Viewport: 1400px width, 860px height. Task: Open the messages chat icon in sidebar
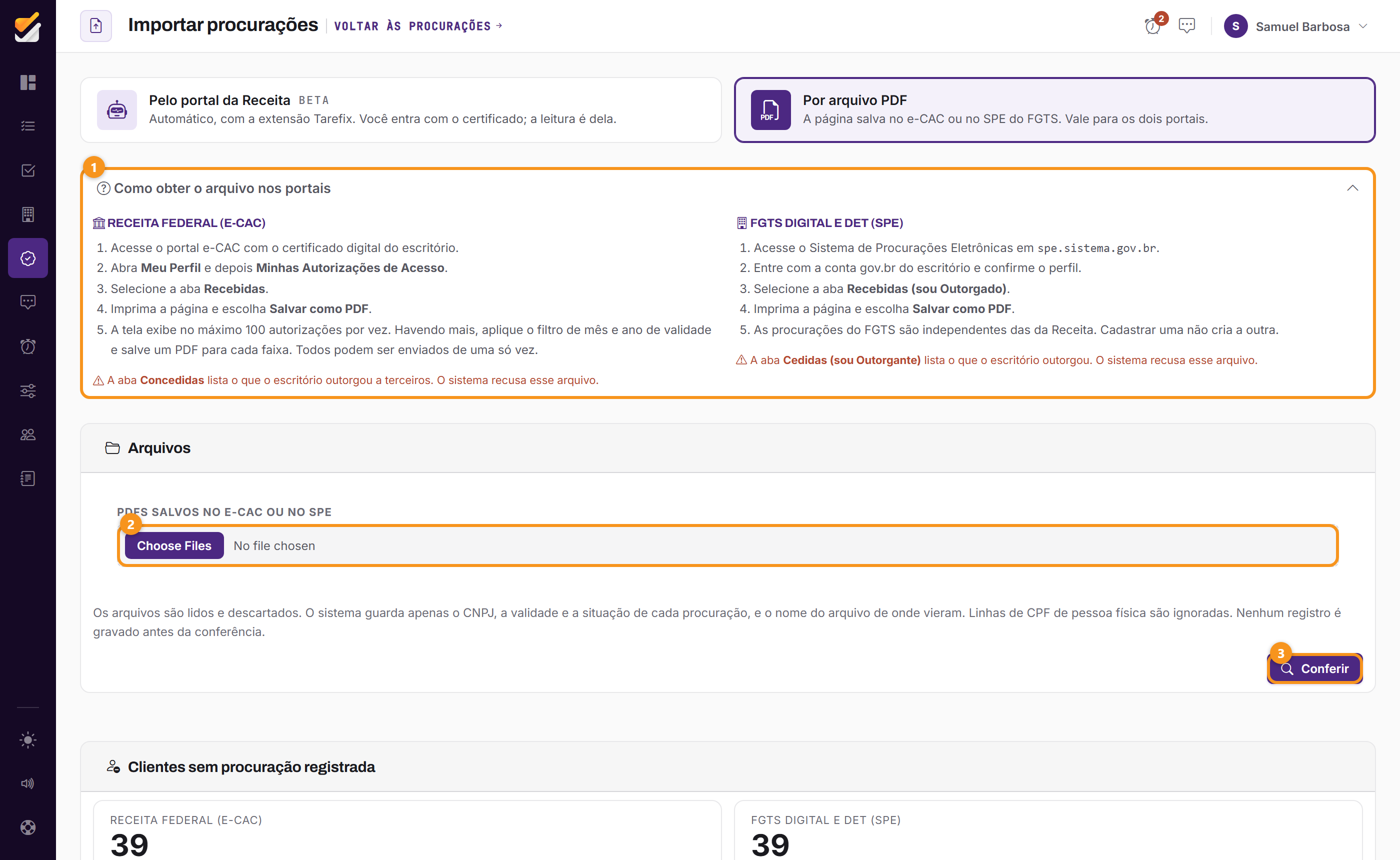coord(28,302)
